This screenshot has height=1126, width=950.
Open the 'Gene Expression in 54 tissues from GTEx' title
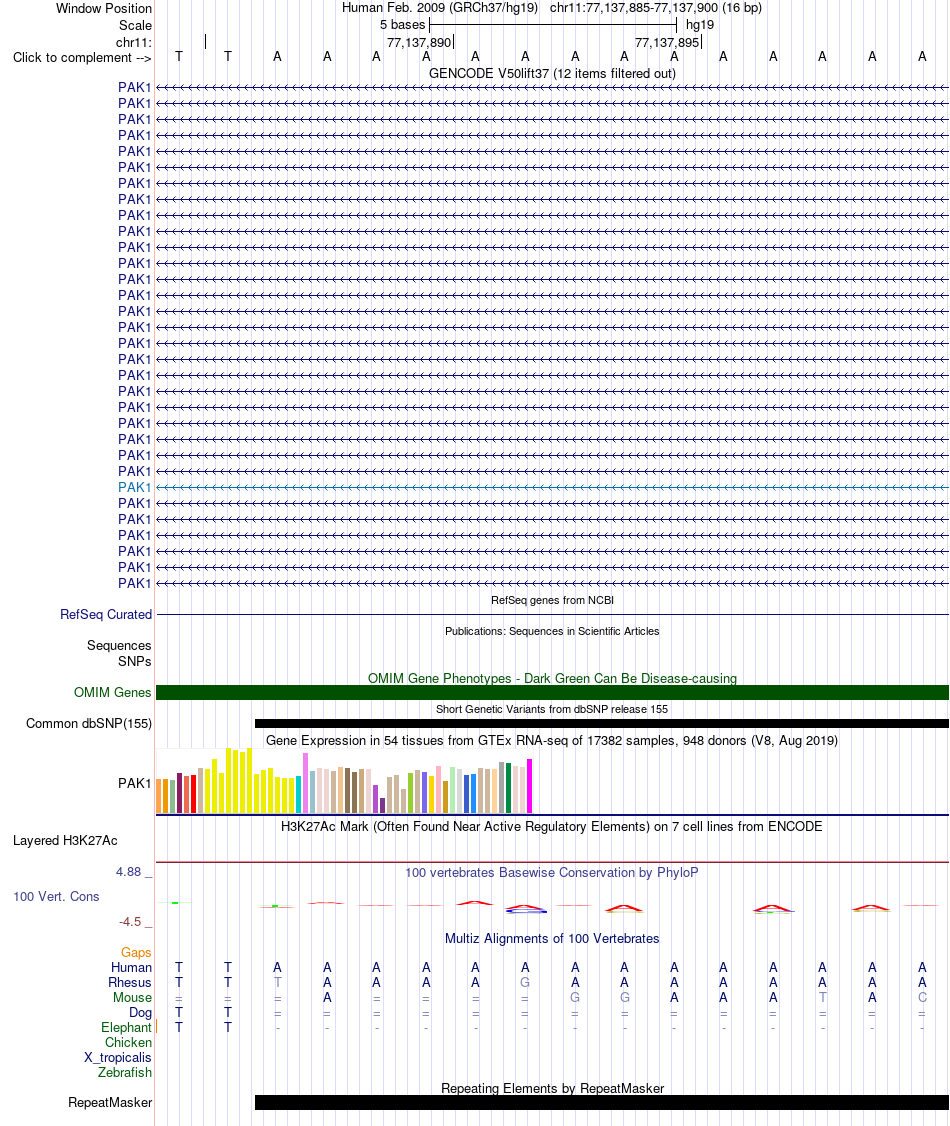tap(552, 740)
